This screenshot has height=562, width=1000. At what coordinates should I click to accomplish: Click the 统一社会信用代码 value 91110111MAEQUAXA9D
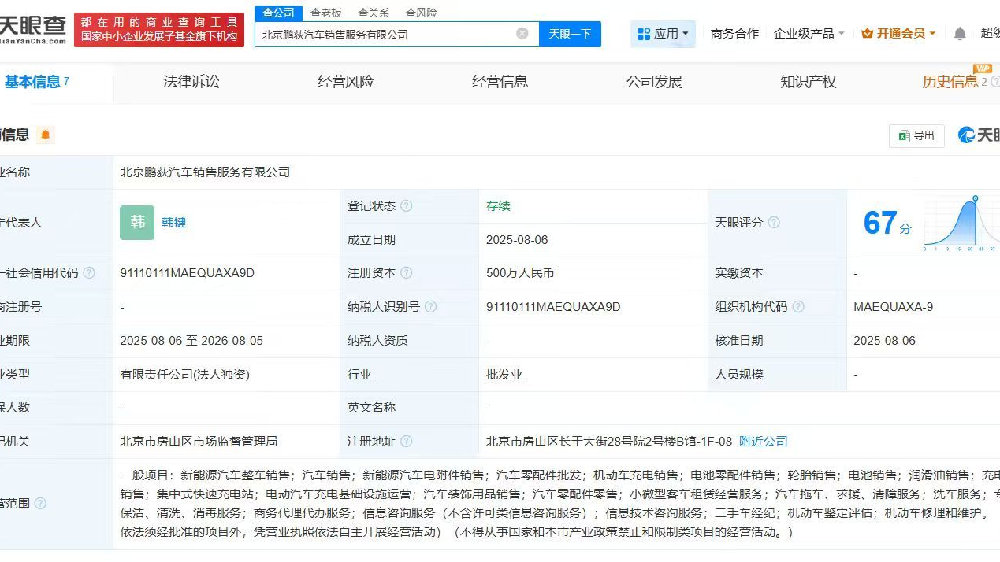(187, 273)
